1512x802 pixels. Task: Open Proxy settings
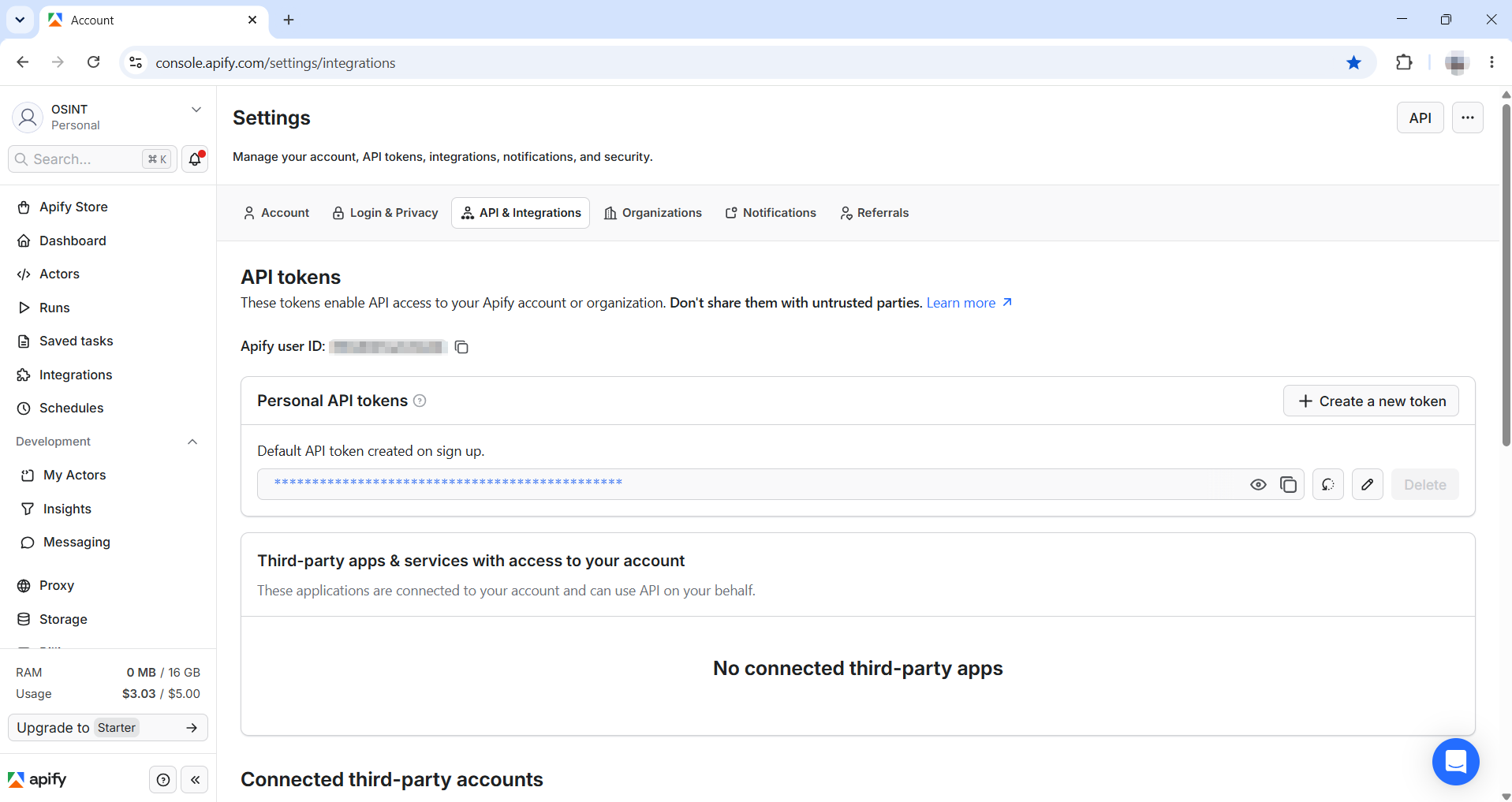[108, 585]
